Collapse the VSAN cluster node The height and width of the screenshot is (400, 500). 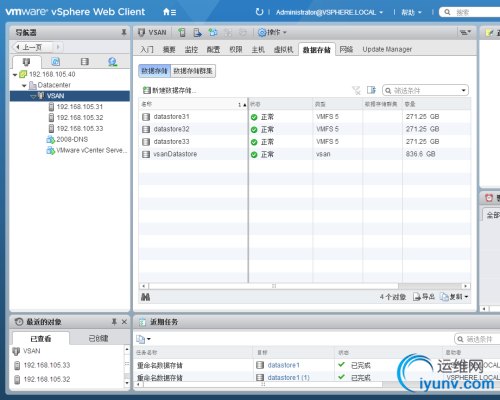[33, 96]
